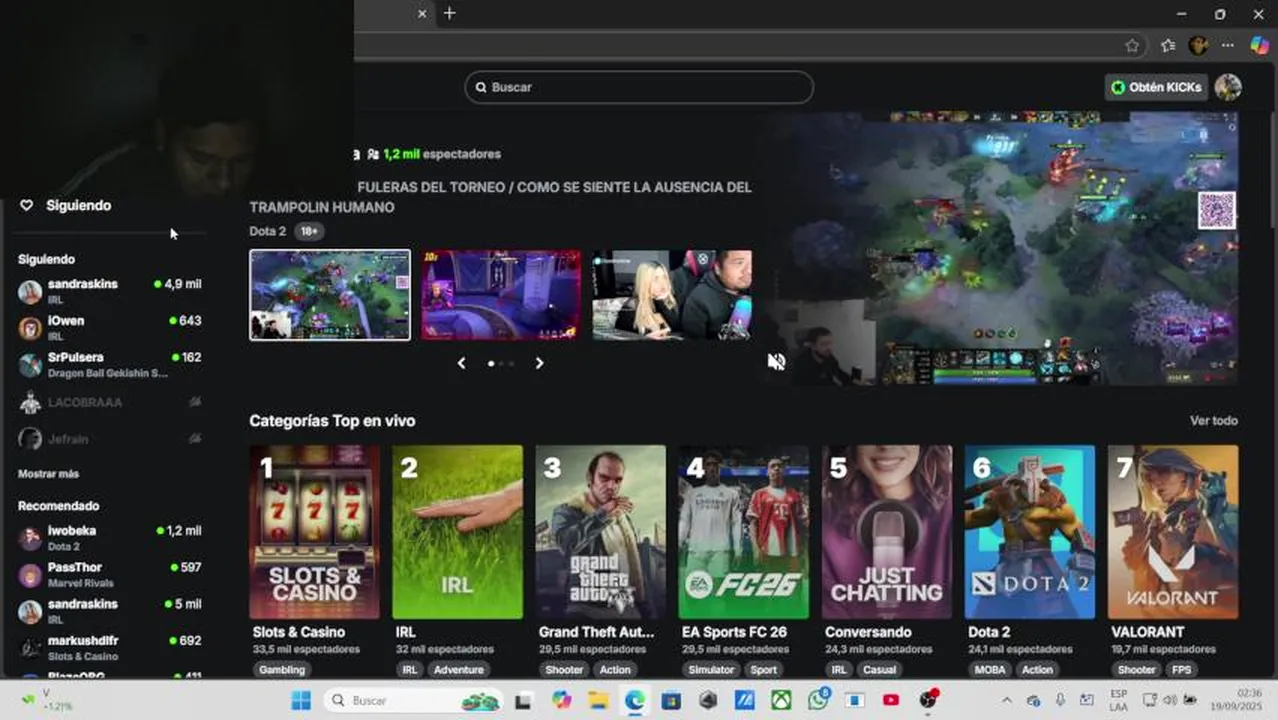Image resolution: width=1278 pixels, height=720 pixels.
Task: Close the current browser tab
Action: point(422,14)
